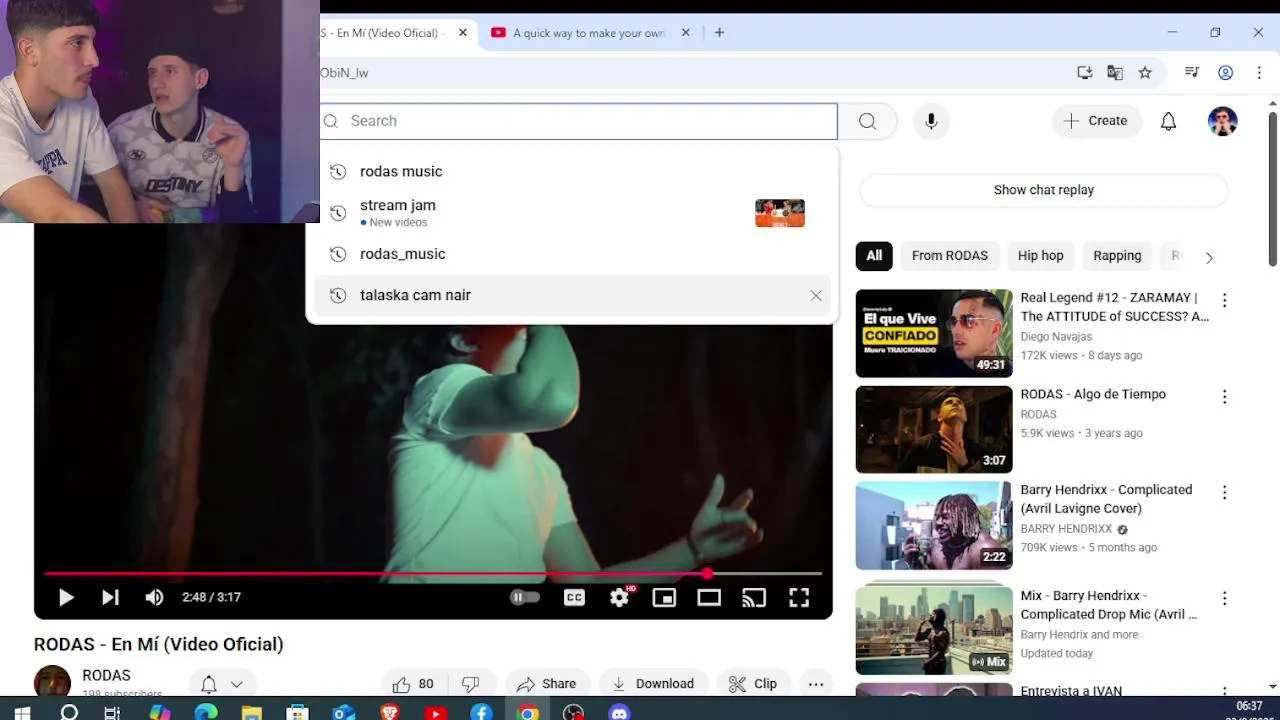This screenshot has height=720, width=1280.
Task: Open Chrome three-dot menu
Action: coord(1260,73)
